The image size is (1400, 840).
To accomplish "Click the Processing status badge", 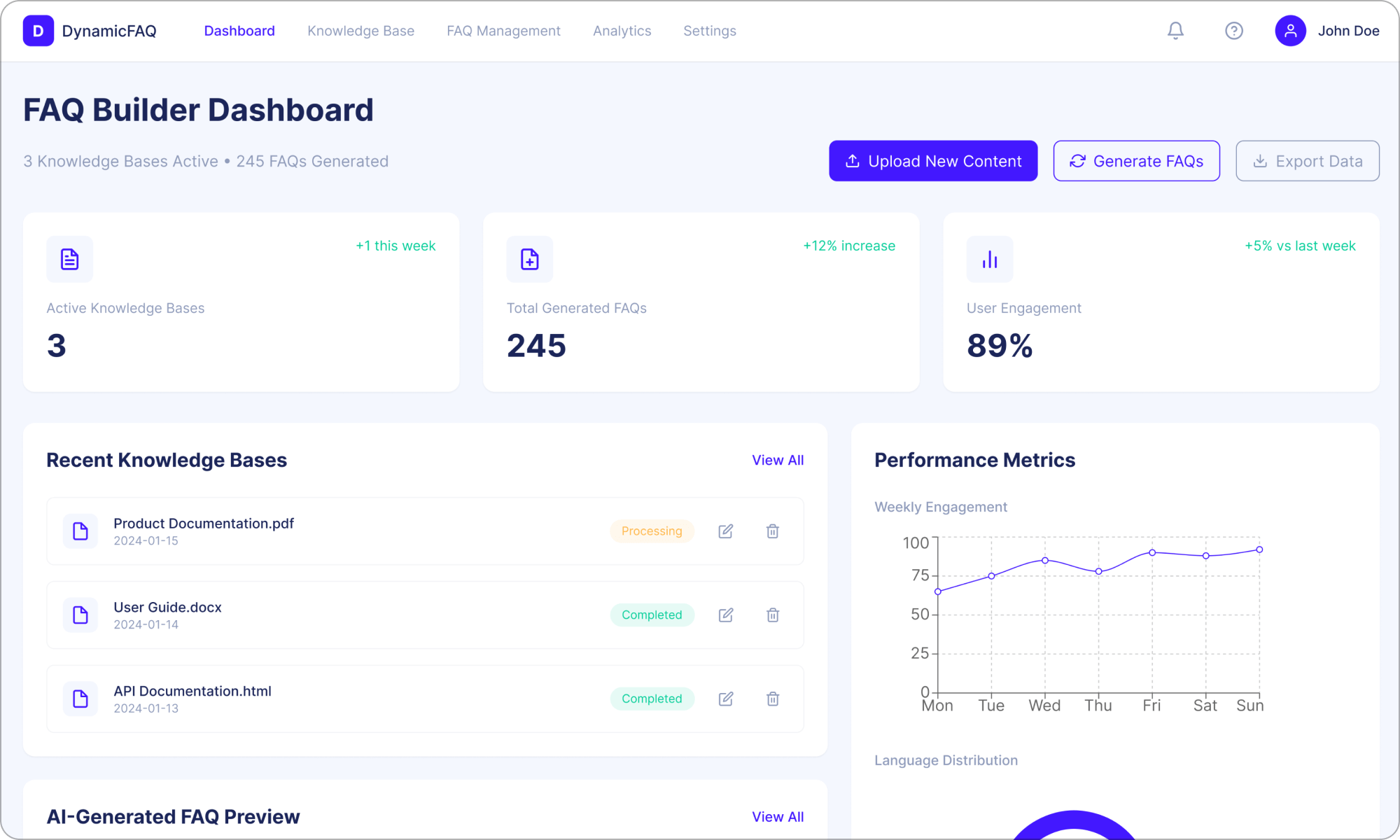I will click(x=652, y=531).
